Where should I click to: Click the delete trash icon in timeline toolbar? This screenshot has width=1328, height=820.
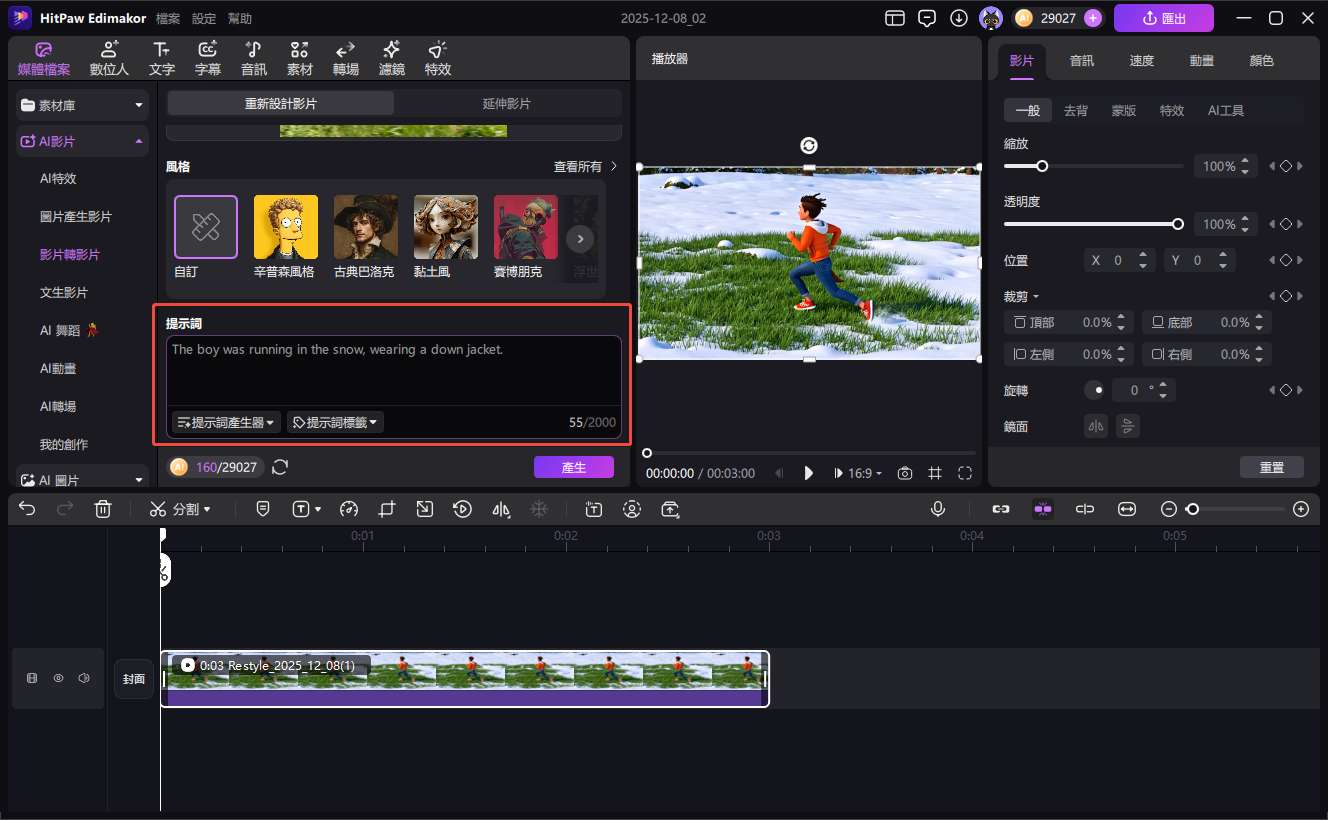(103, 509)
